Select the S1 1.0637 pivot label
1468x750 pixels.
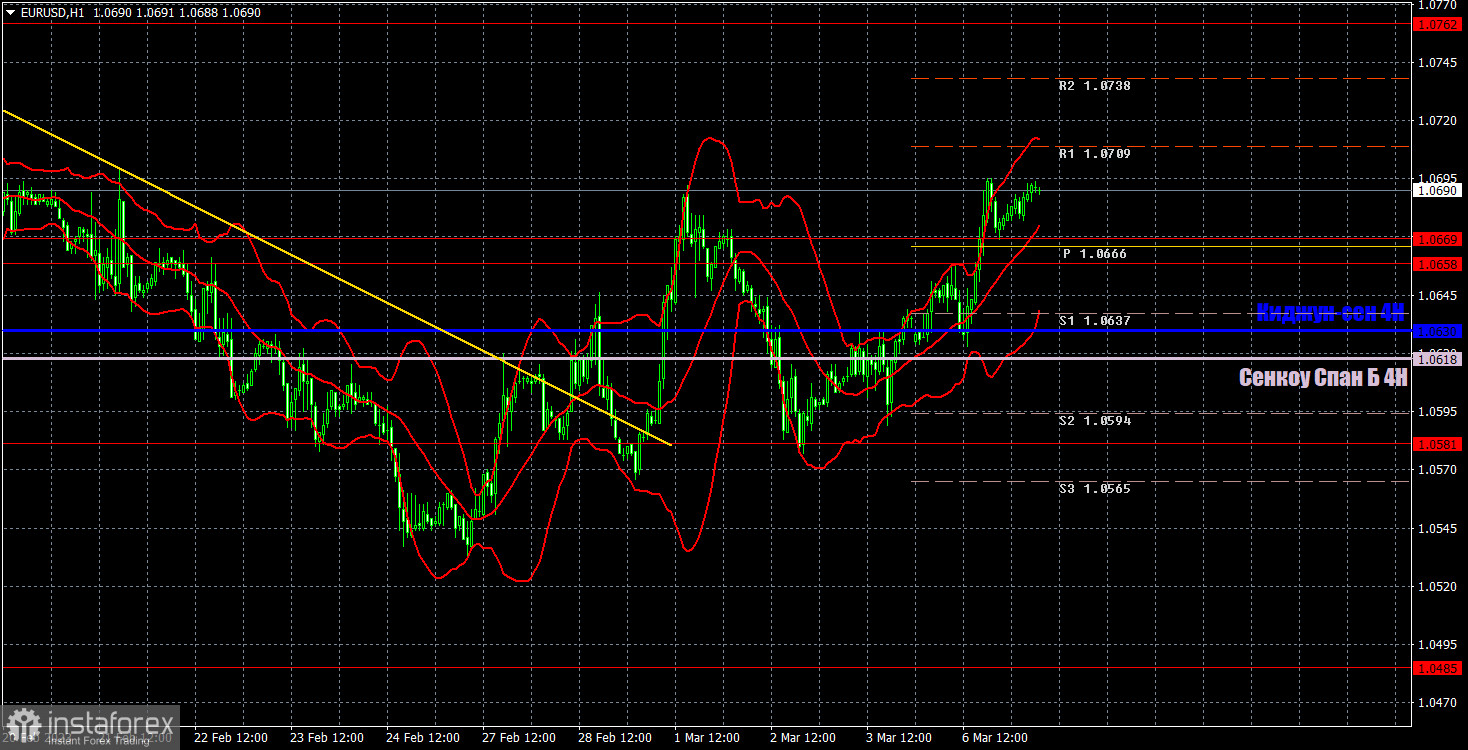tap(1094, 320)
